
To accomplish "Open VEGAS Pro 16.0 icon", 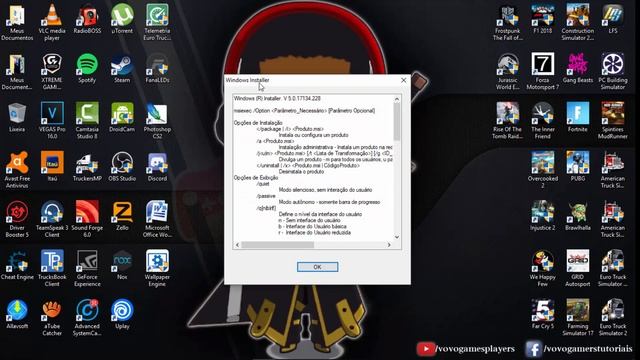I will coord(52,120).
